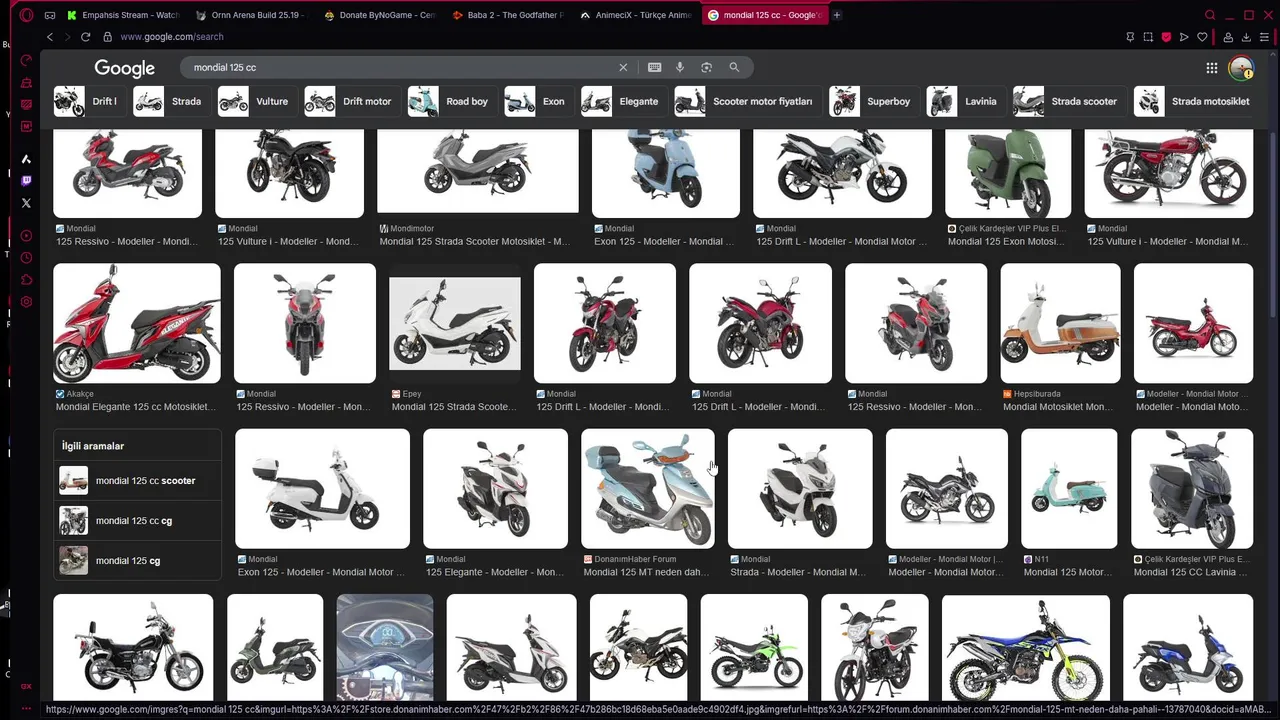
Task: Open the Google apps grid
Action: point(1211,68)
